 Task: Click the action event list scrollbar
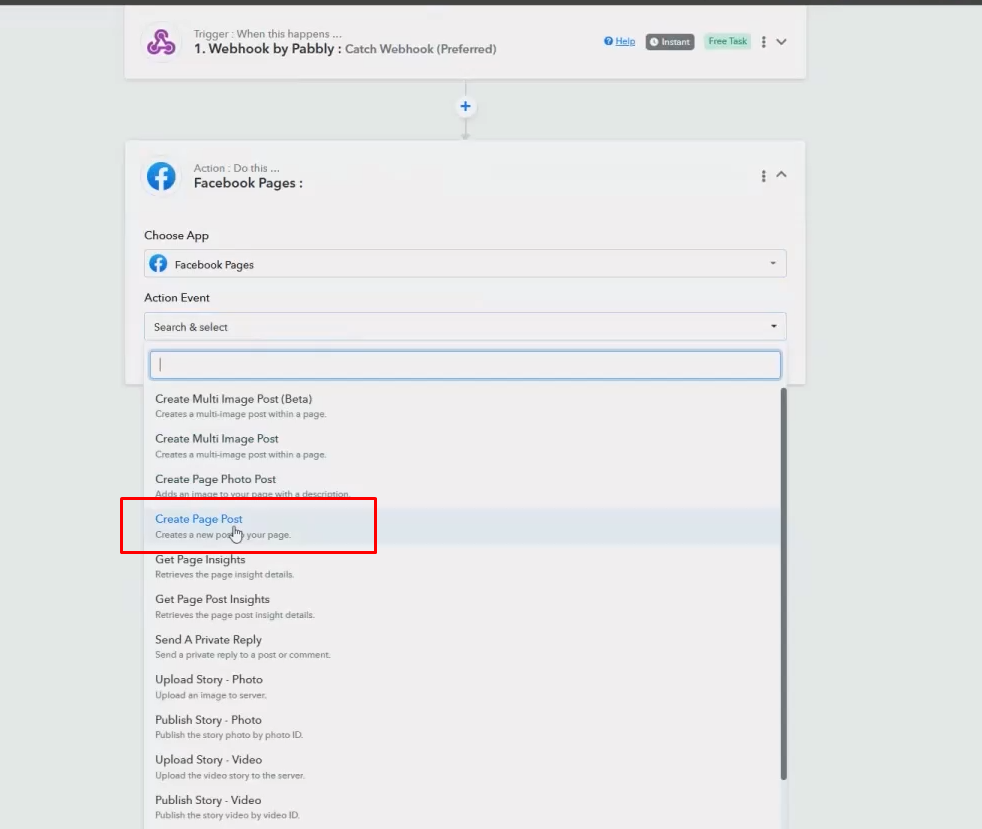coord(783,584)
